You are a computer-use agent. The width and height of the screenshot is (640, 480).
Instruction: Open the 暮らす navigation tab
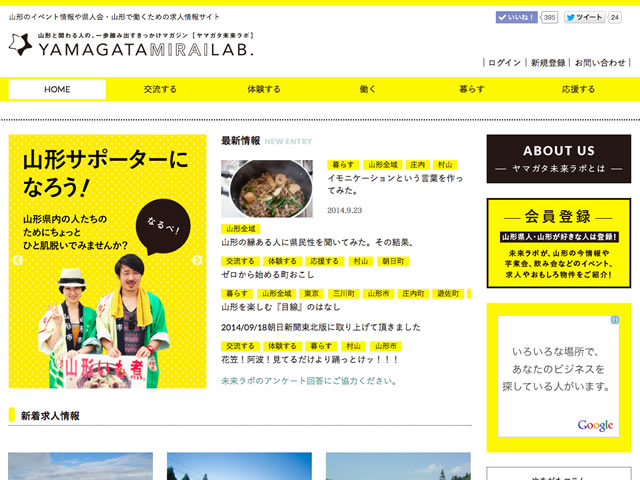click(471, 89)
